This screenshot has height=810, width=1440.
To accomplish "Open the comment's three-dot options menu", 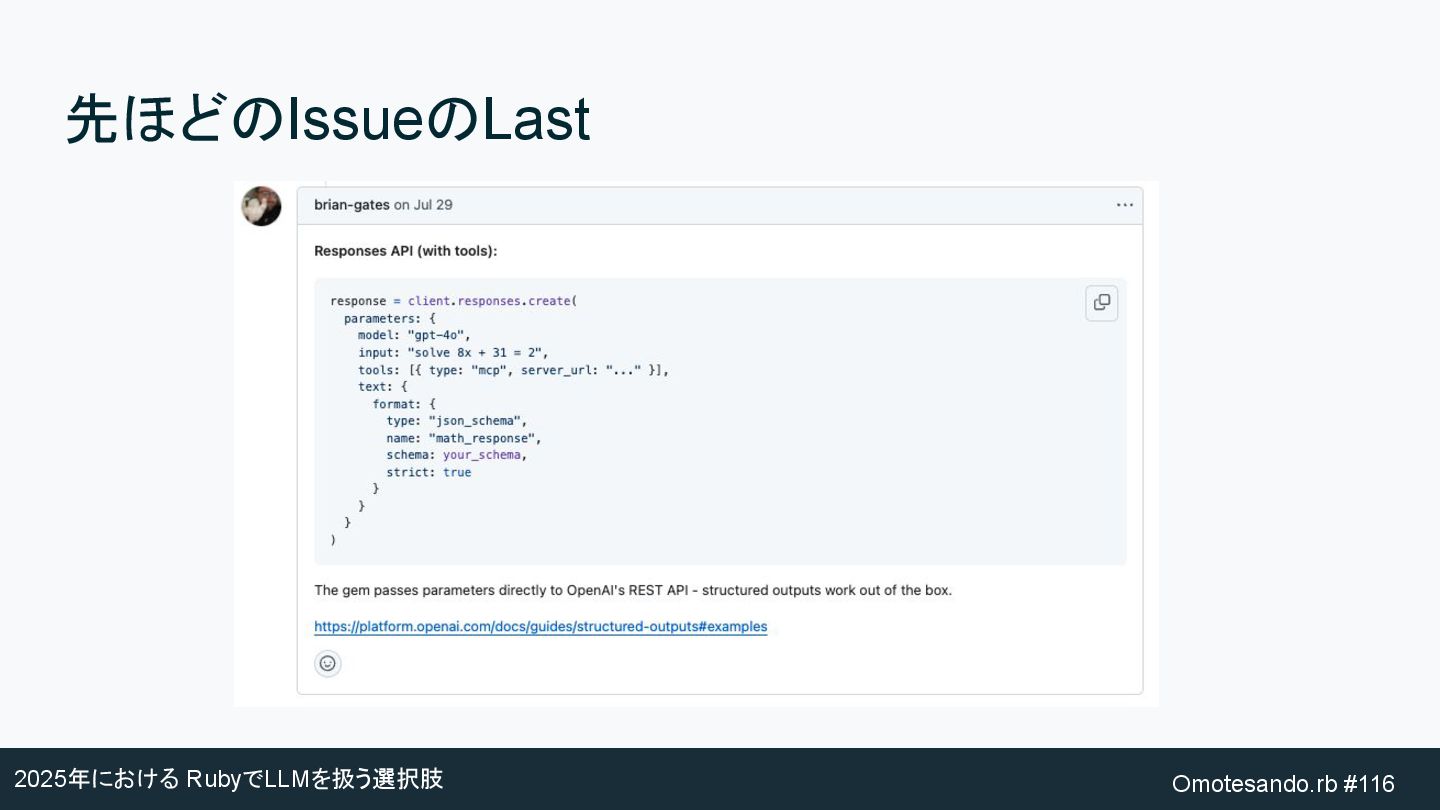I will pos(1125,205).
